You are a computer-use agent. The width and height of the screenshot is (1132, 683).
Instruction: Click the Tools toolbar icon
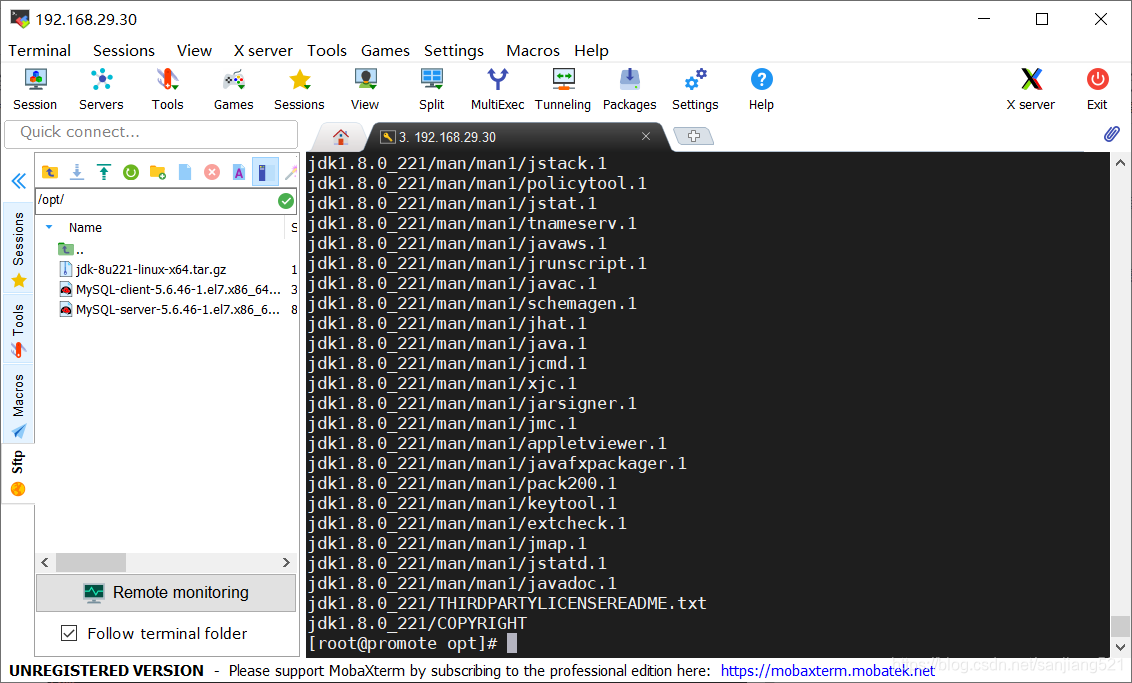167,89
